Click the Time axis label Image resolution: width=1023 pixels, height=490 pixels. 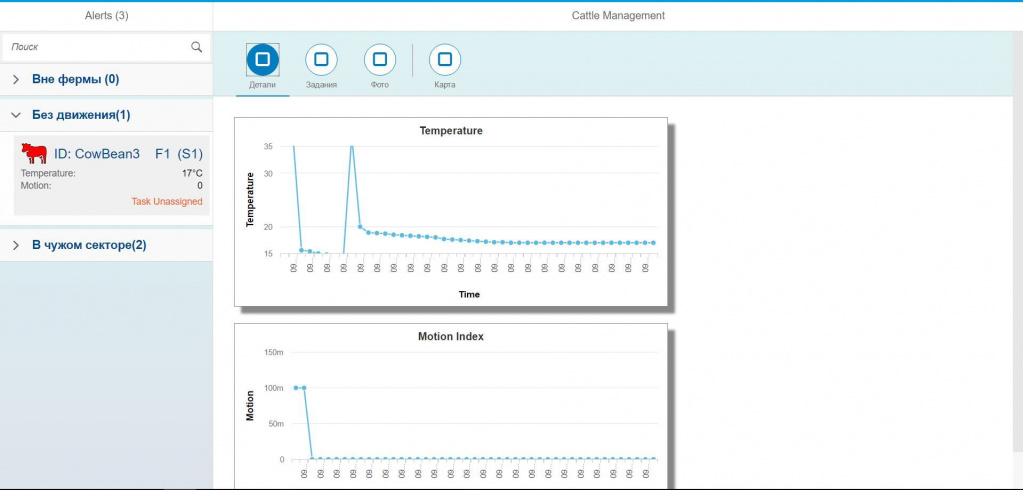(469, 294)
